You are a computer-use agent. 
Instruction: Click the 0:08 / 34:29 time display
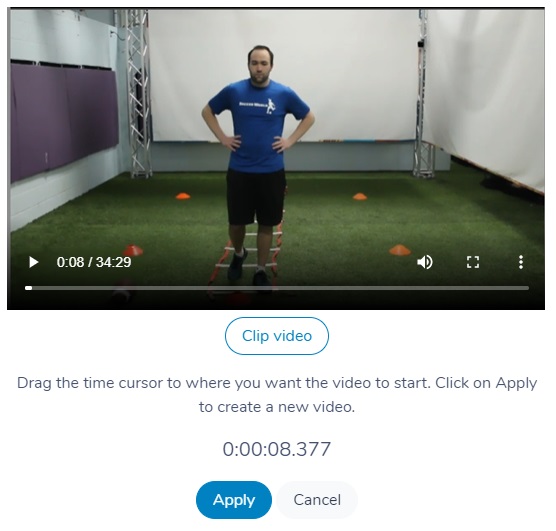tap(94, 262)
